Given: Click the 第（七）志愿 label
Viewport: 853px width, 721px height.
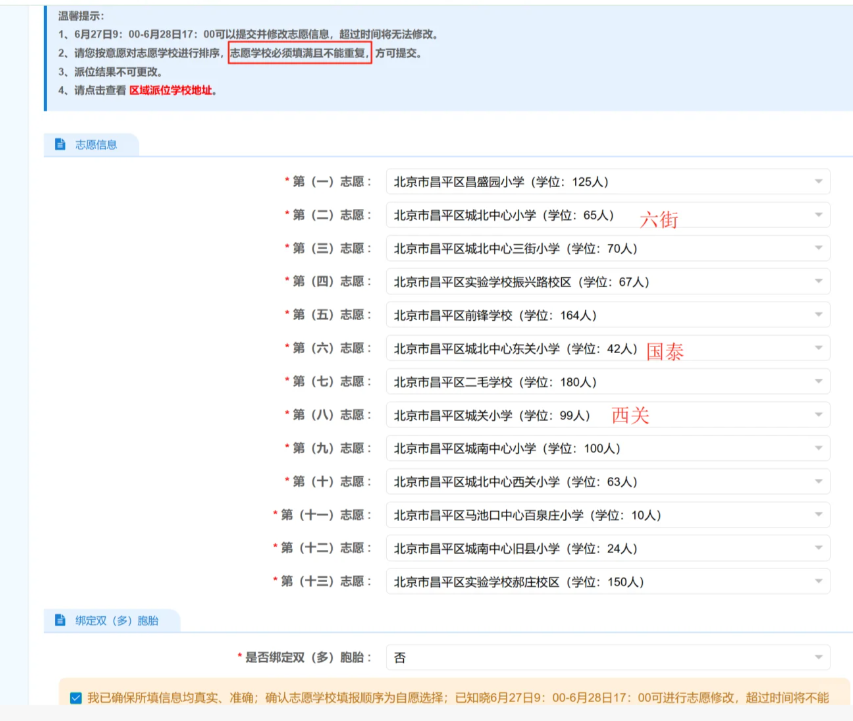Looking at the screenshot, I should 328,381.
